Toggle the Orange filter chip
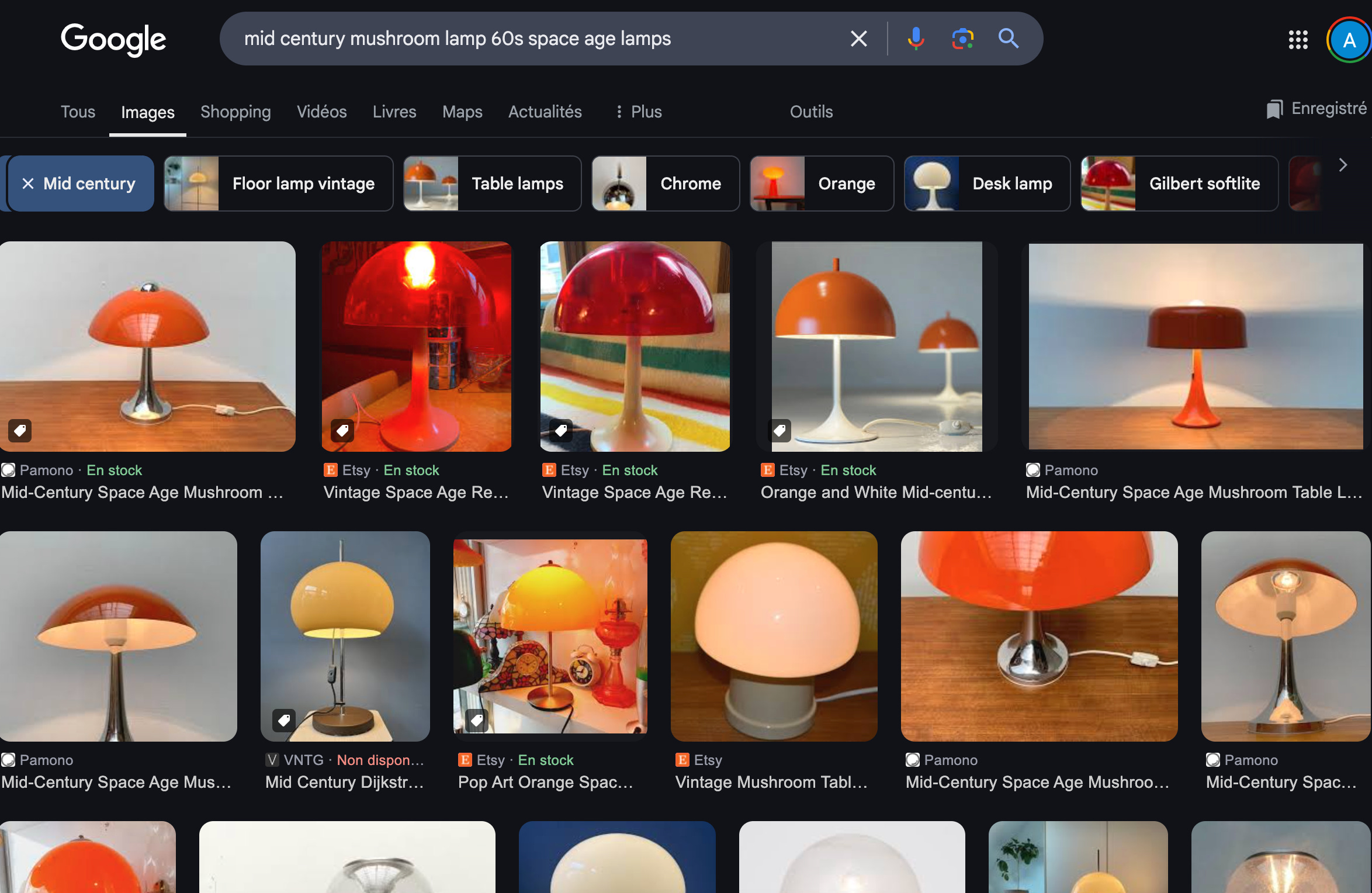 (x=822, y=184)
